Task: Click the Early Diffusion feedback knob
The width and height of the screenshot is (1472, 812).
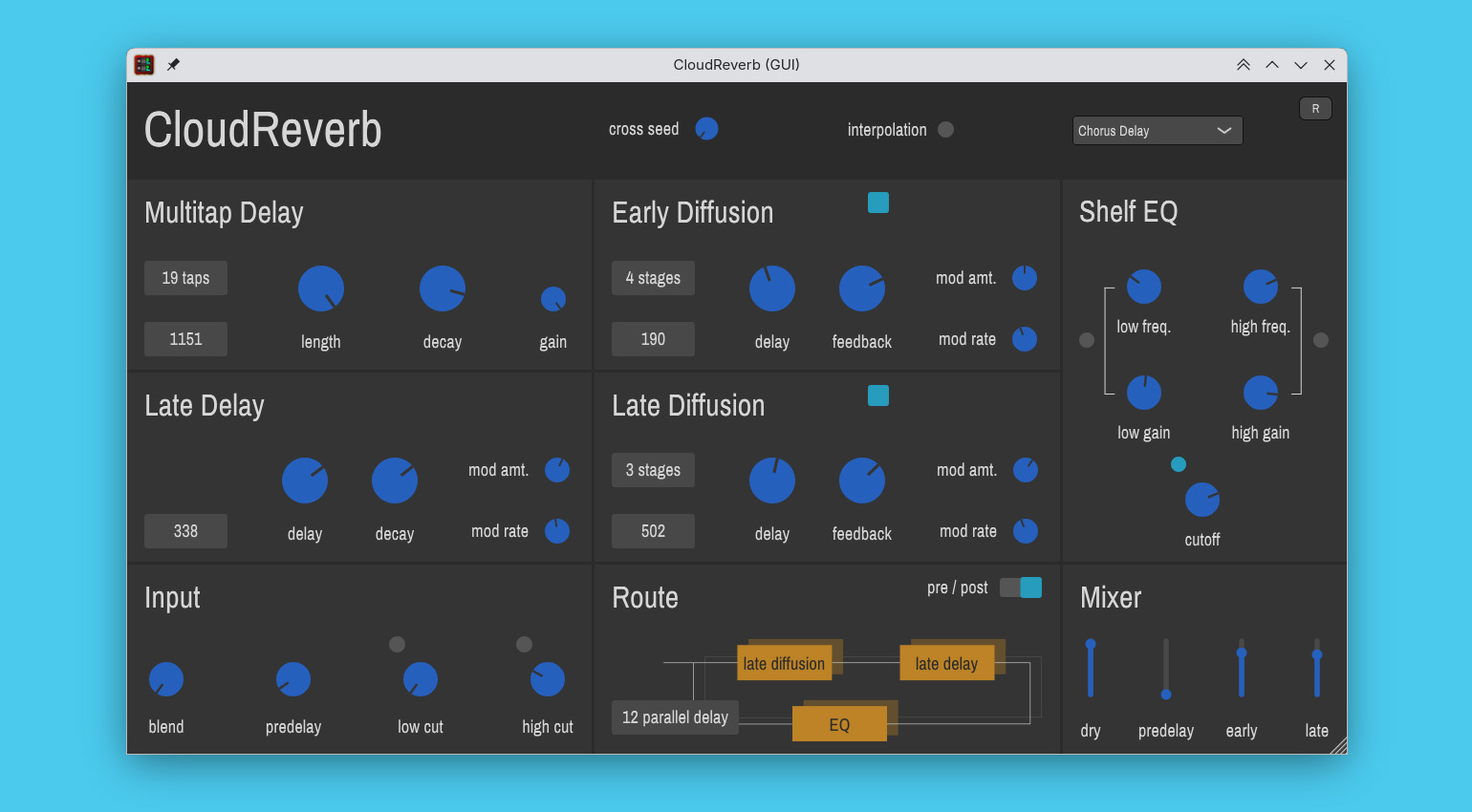Action: 861,288
